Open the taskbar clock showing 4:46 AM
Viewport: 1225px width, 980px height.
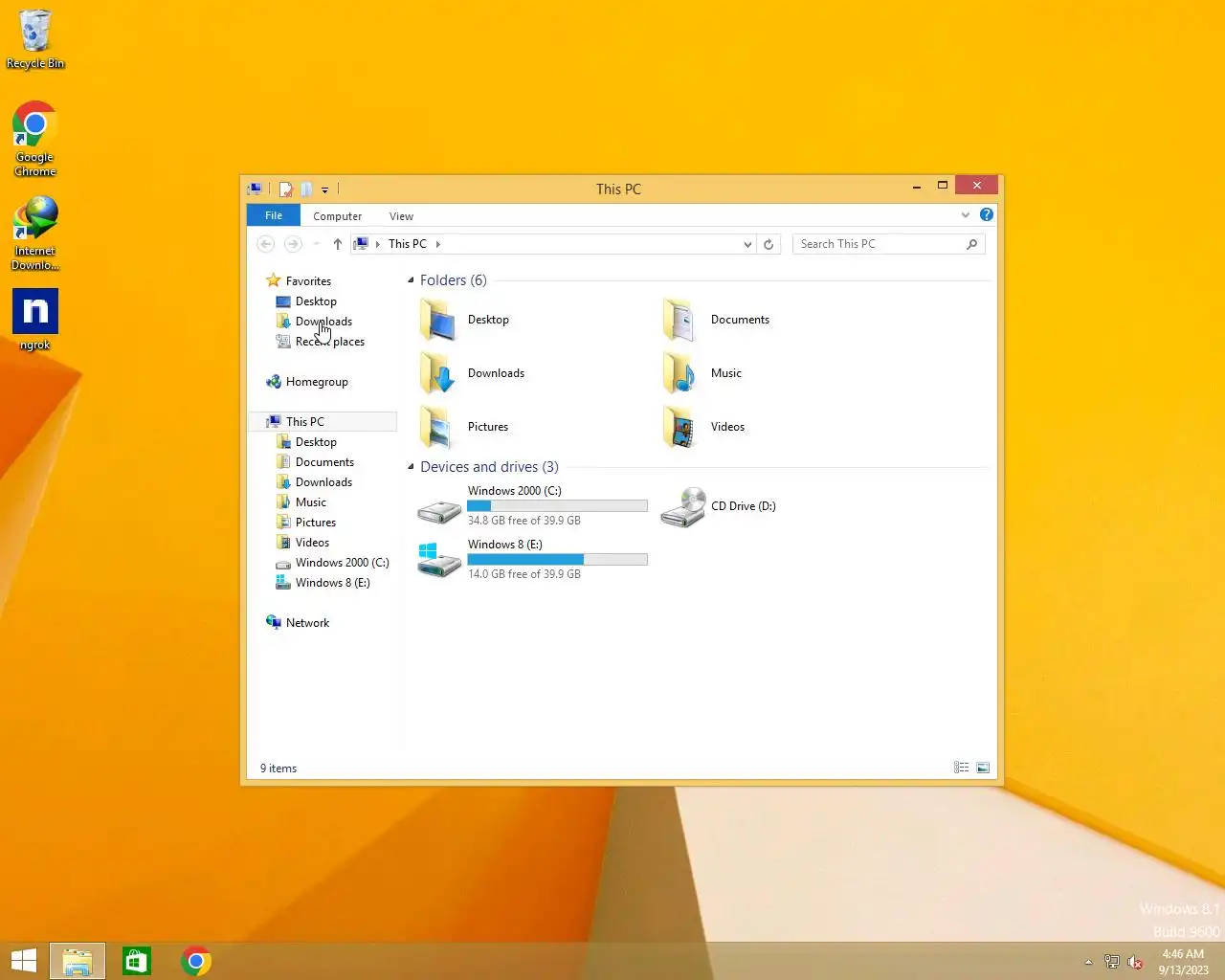(x=1183, y=962)
